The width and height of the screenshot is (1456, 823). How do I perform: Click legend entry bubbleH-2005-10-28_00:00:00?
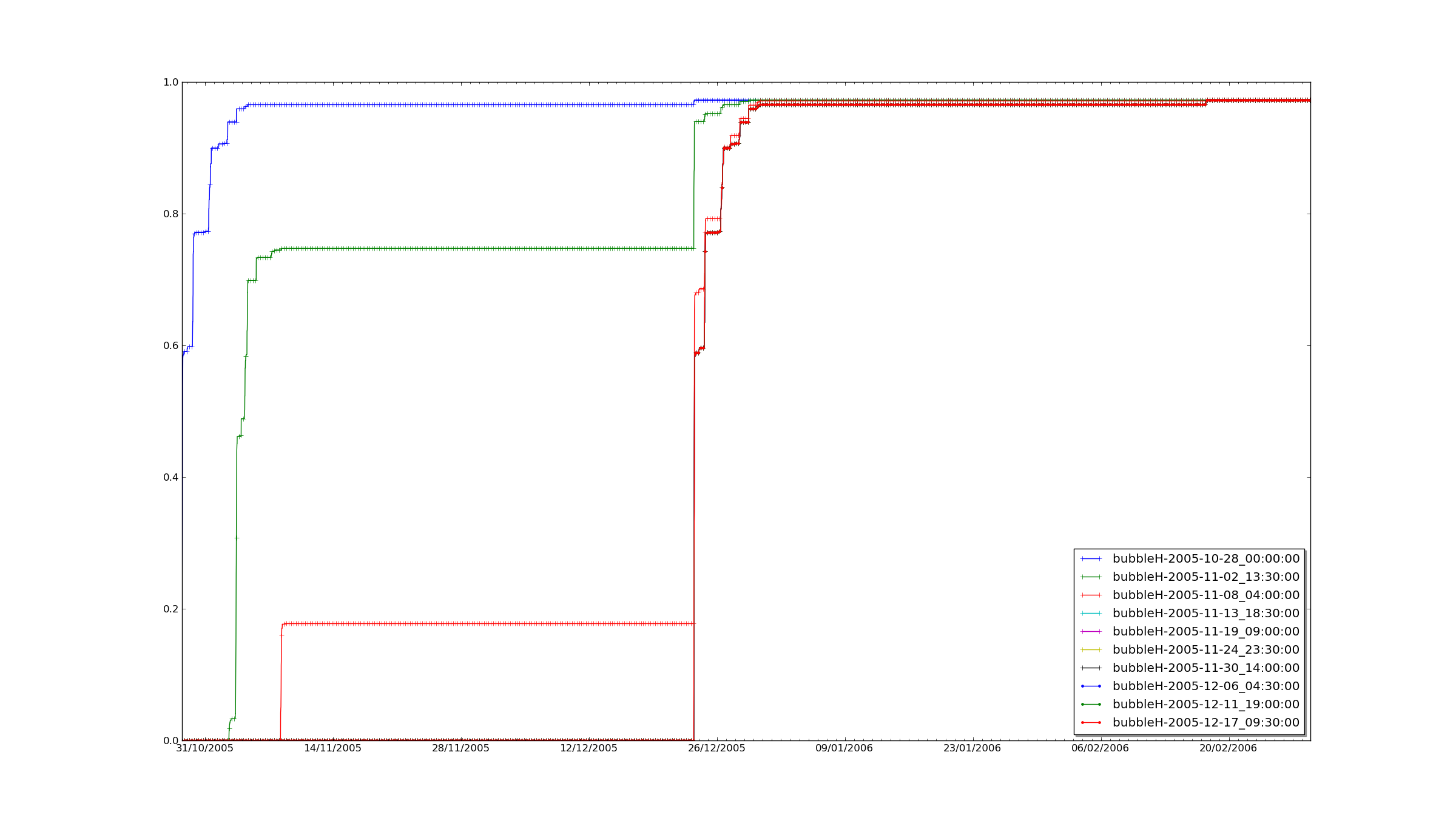click(x=1205, y=558)
